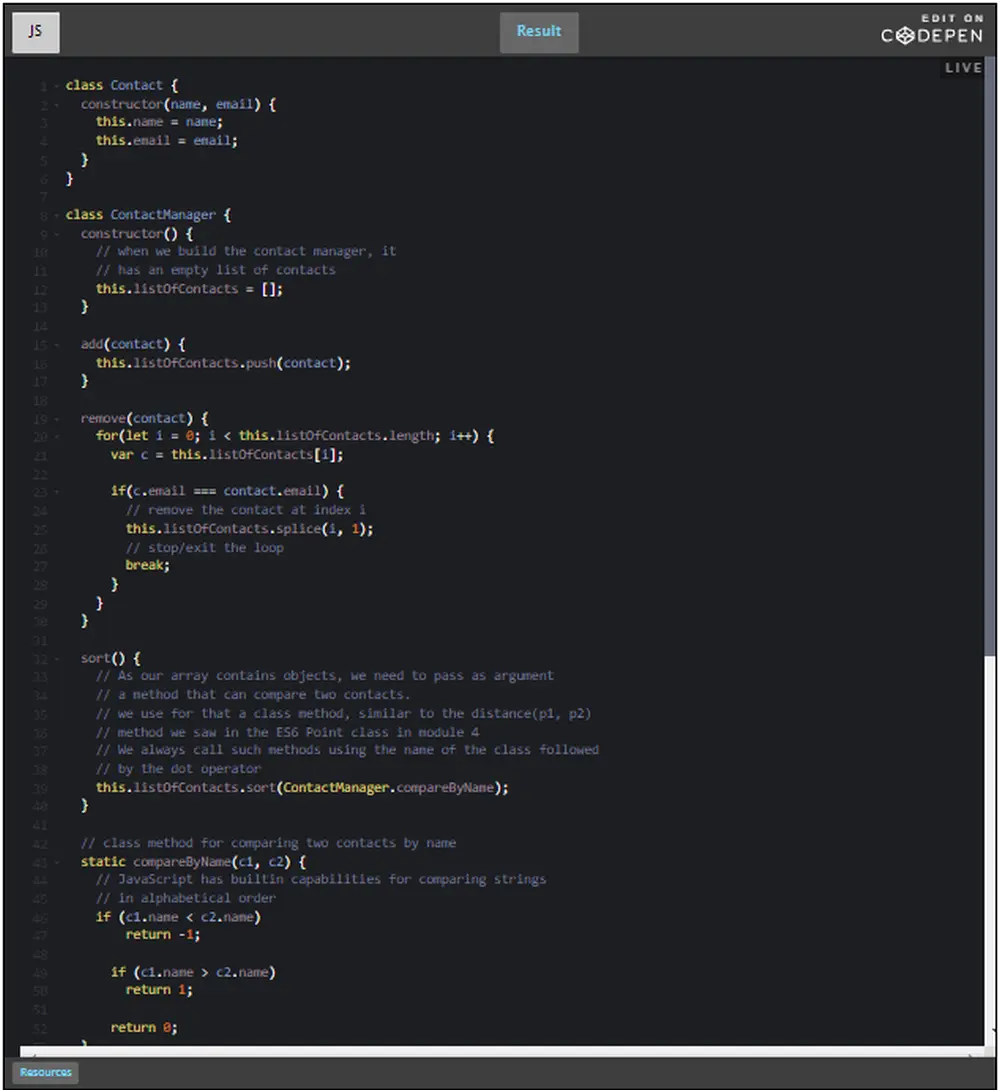This screenshot has height=1090, width=1000.
Task: Click the CodePen logo icon
Action: click(x=905, y=36)
